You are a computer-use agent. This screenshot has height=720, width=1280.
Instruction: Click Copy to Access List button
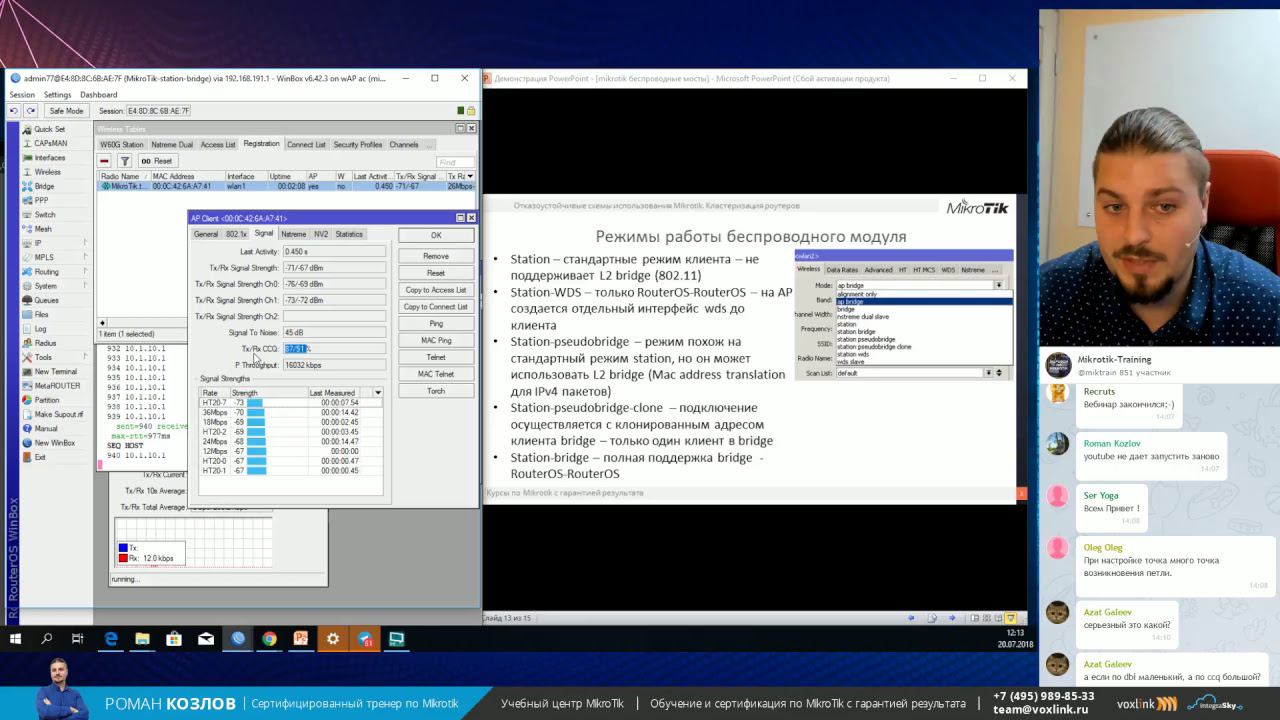click(436, 290)
